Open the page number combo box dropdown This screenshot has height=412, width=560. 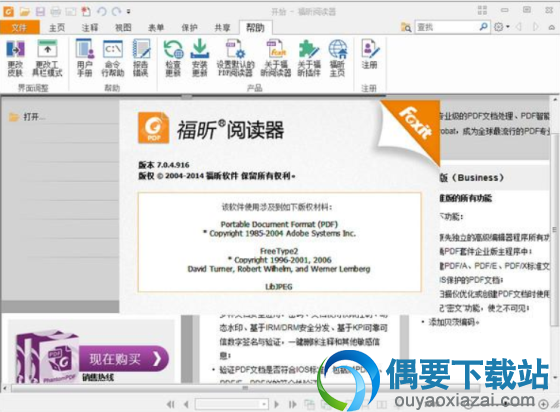[x=264, y=404]
